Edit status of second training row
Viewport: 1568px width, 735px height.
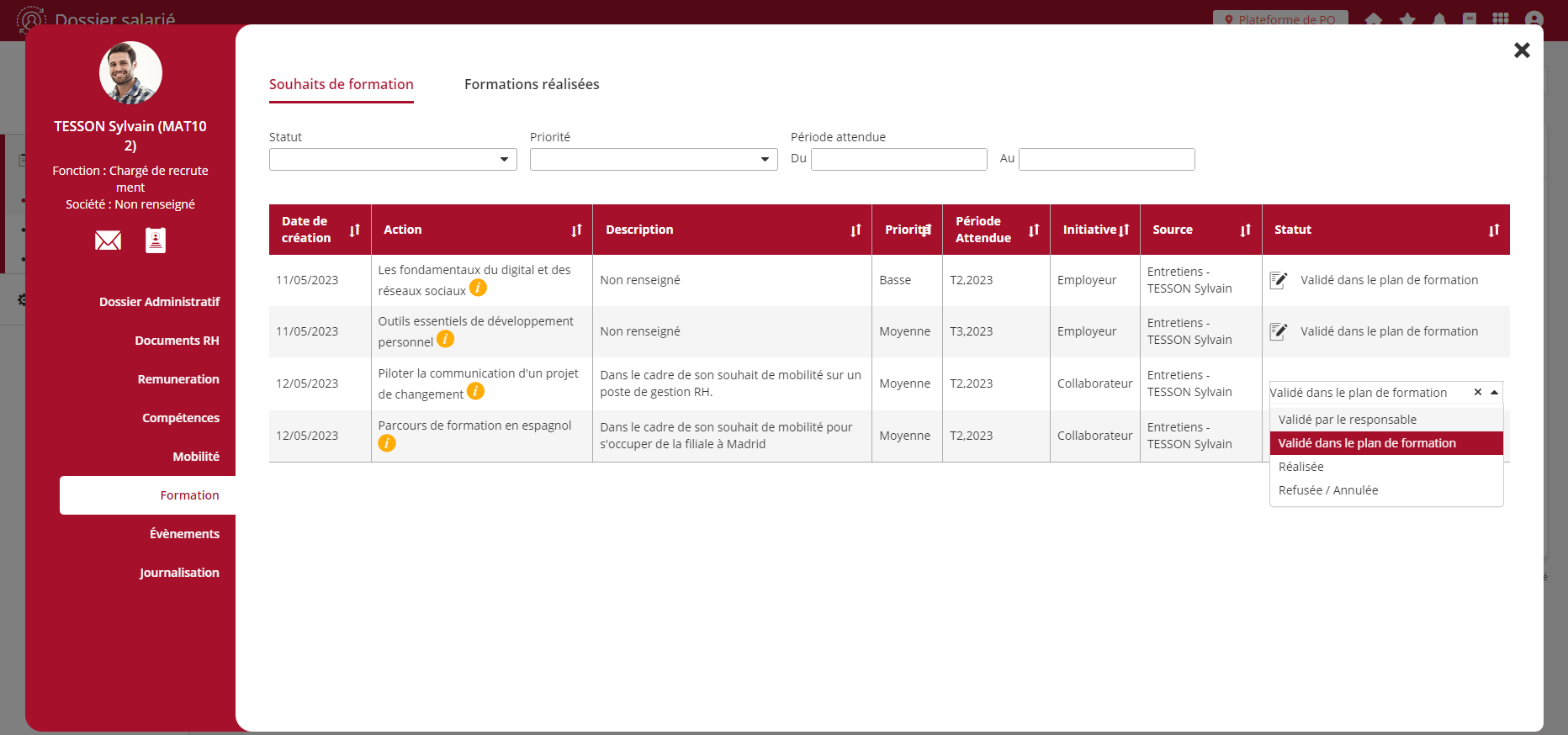coord(1279,331)
